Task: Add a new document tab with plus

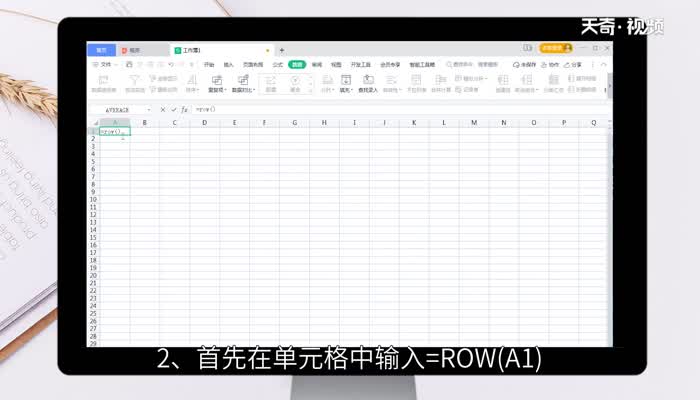Action: pyautogui.click(x=282, y=50)
